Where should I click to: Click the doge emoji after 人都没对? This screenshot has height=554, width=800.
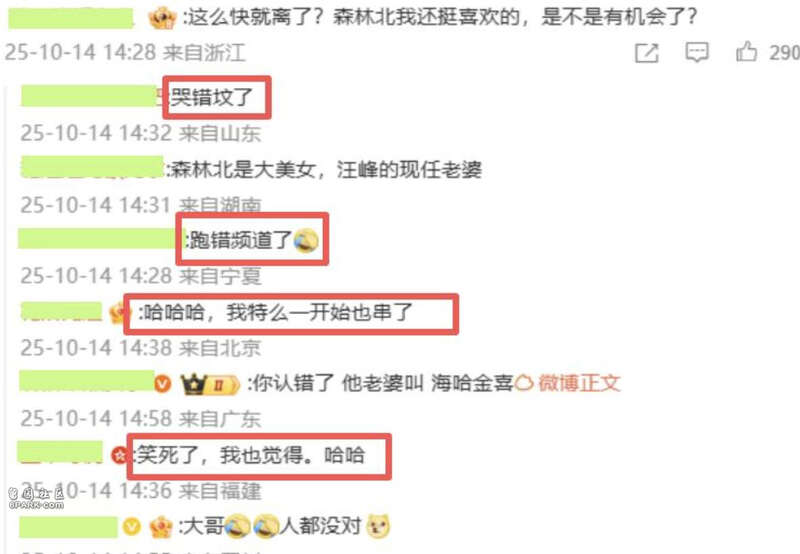tap(378, 525)
